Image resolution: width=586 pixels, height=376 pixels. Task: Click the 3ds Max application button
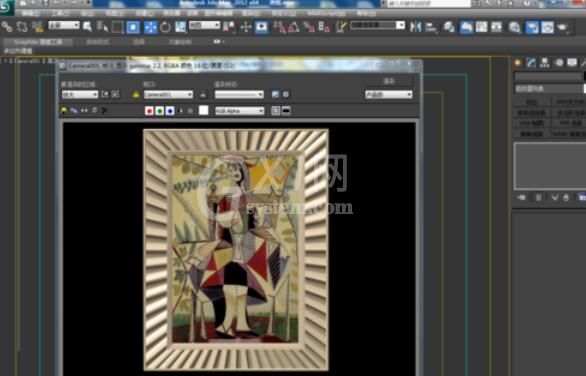pos(6,7)
